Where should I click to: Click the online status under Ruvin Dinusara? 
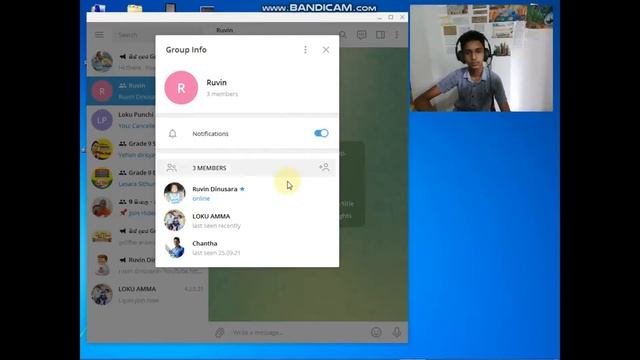coord(201,199)
